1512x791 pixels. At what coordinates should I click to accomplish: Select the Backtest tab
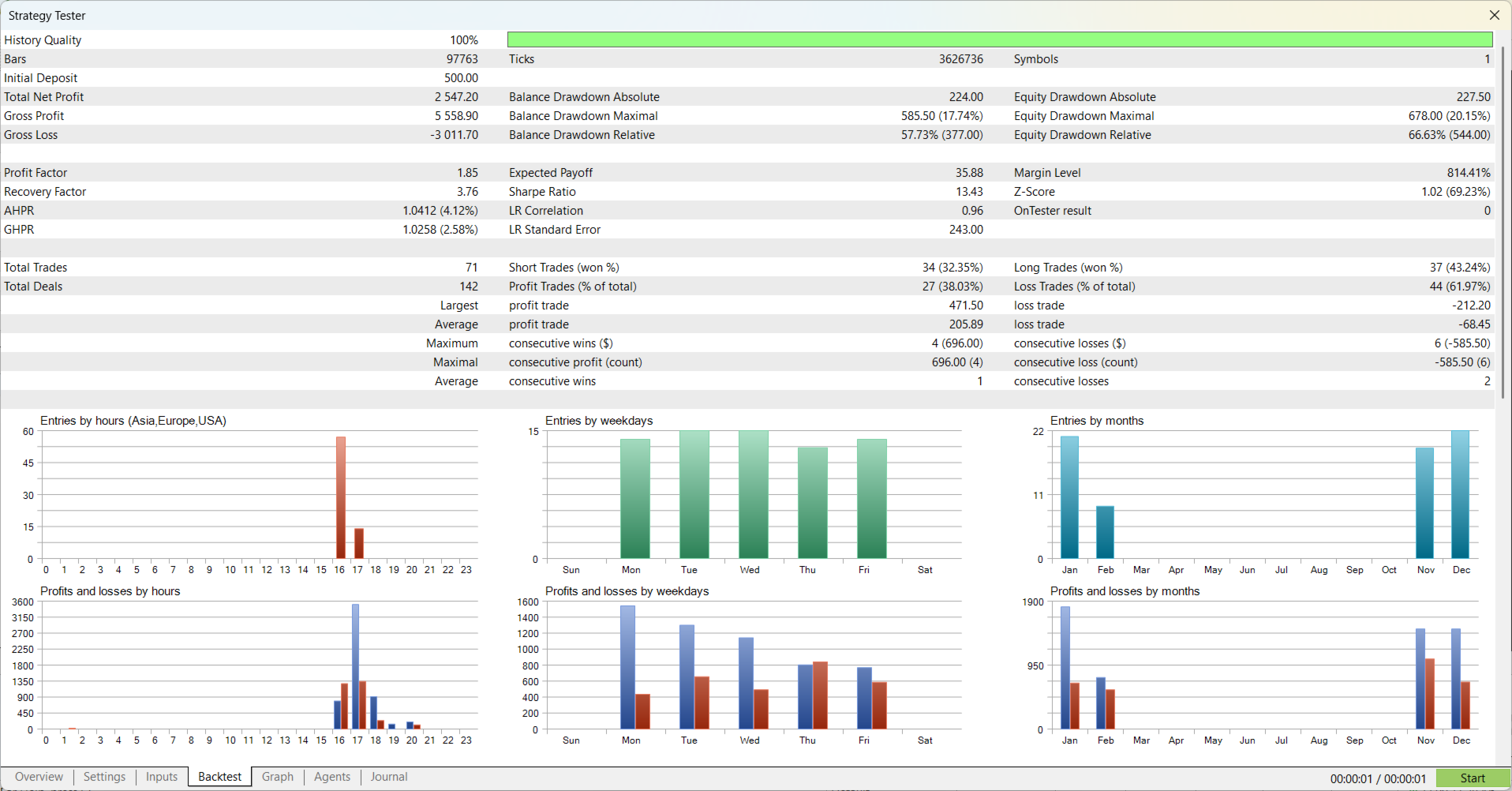coord(219,777)
